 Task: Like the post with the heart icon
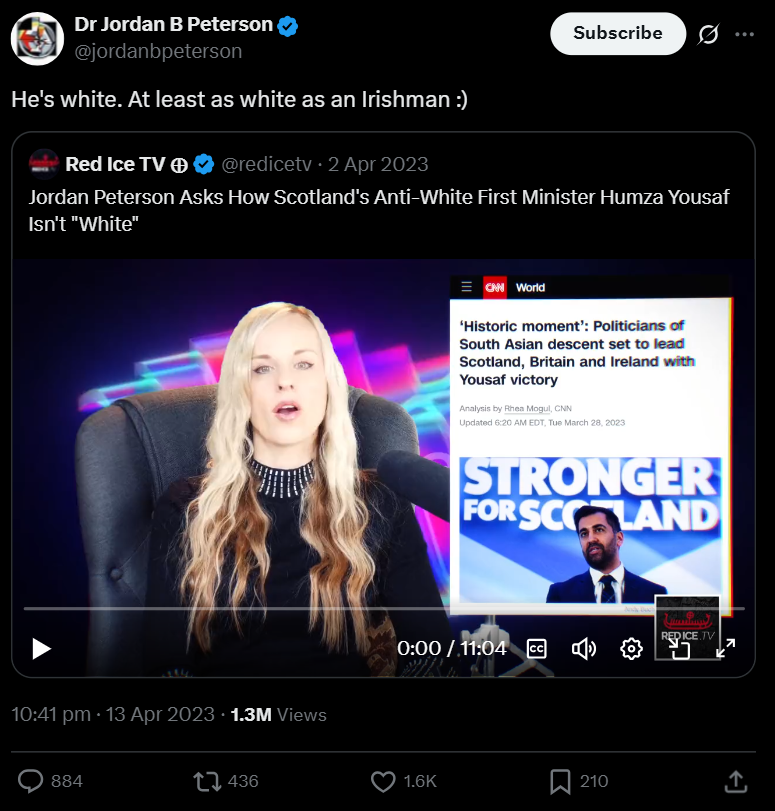[383, 781]
